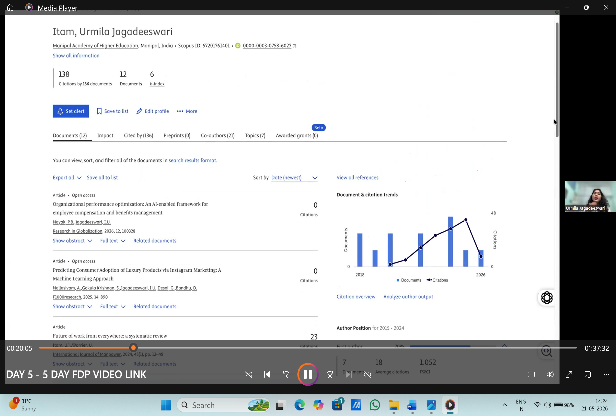Go to the previous track
The image size is (616, 416).
(267, 375)
